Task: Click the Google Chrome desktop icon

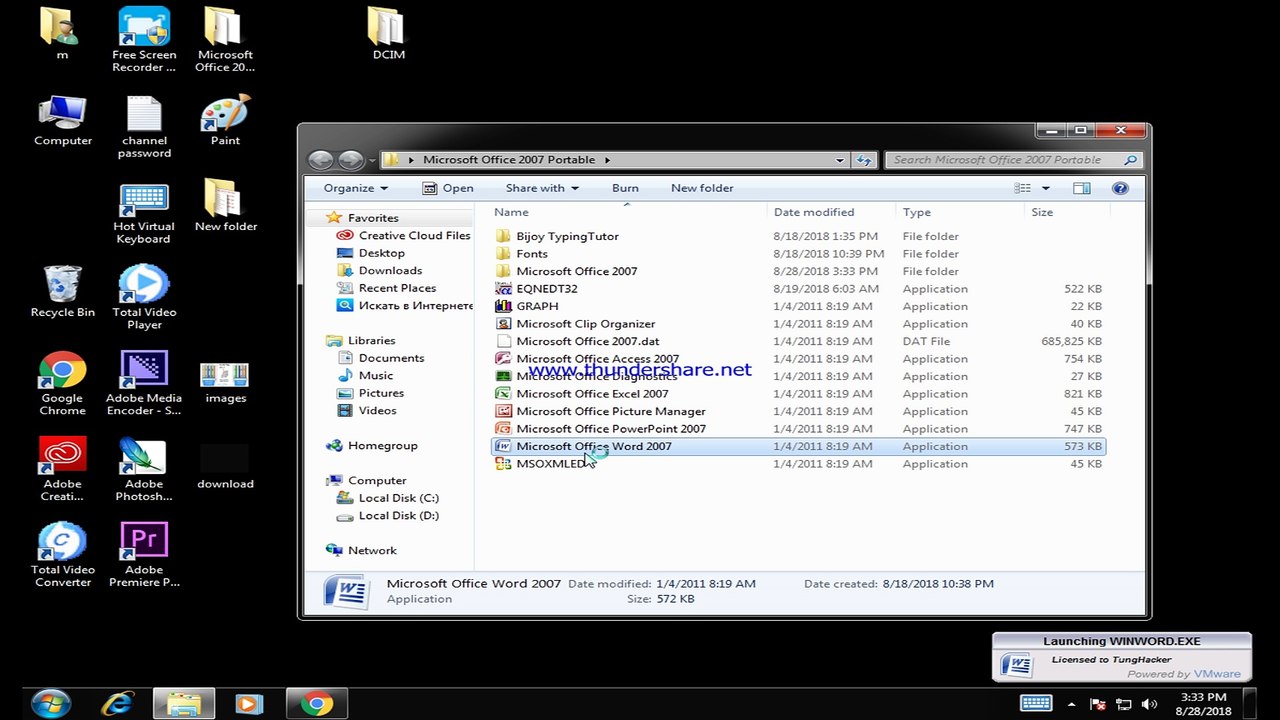Action: [62, 372]
